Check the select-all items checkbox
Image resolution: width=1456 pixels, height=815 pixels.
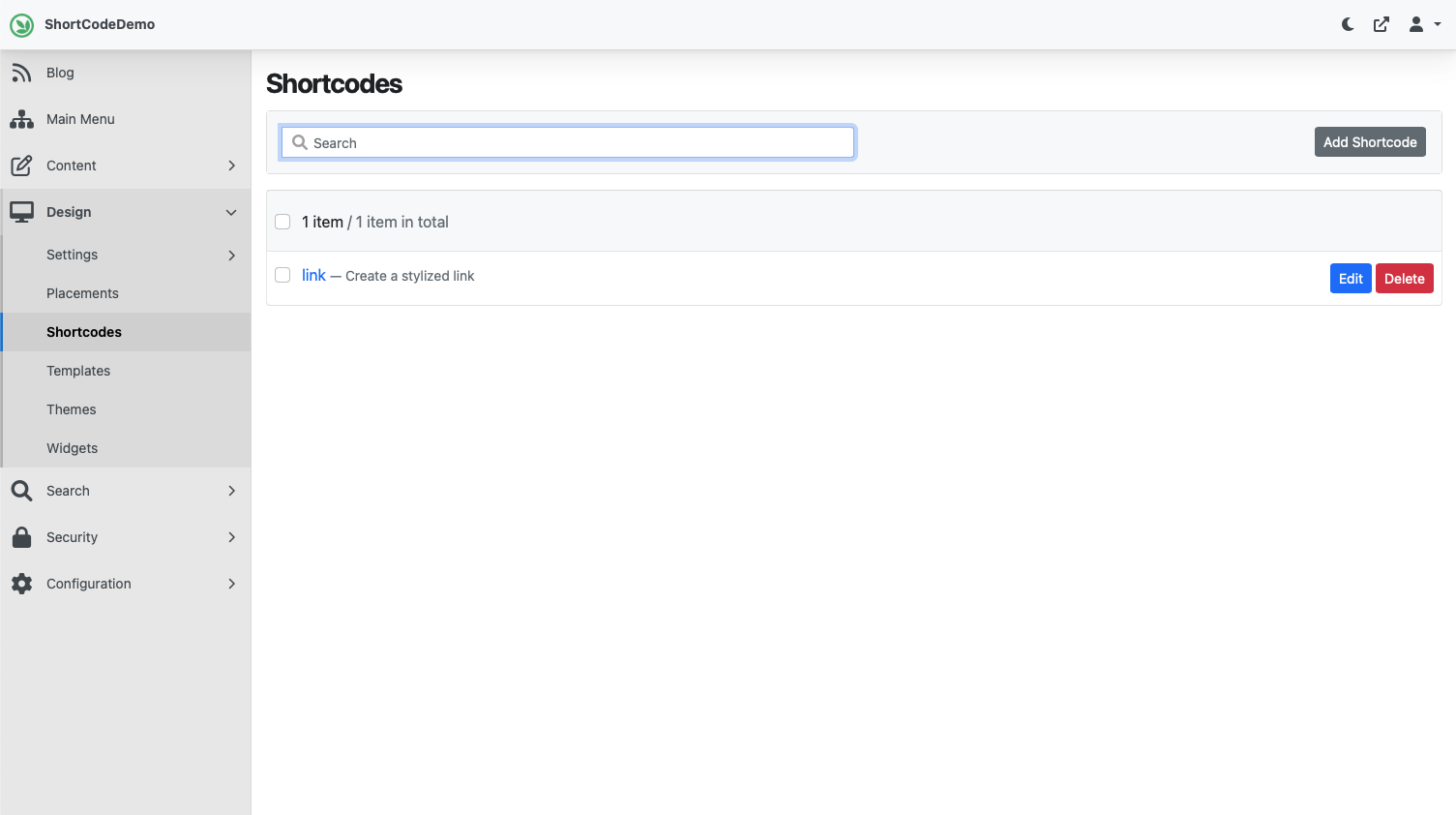(282, 222)
